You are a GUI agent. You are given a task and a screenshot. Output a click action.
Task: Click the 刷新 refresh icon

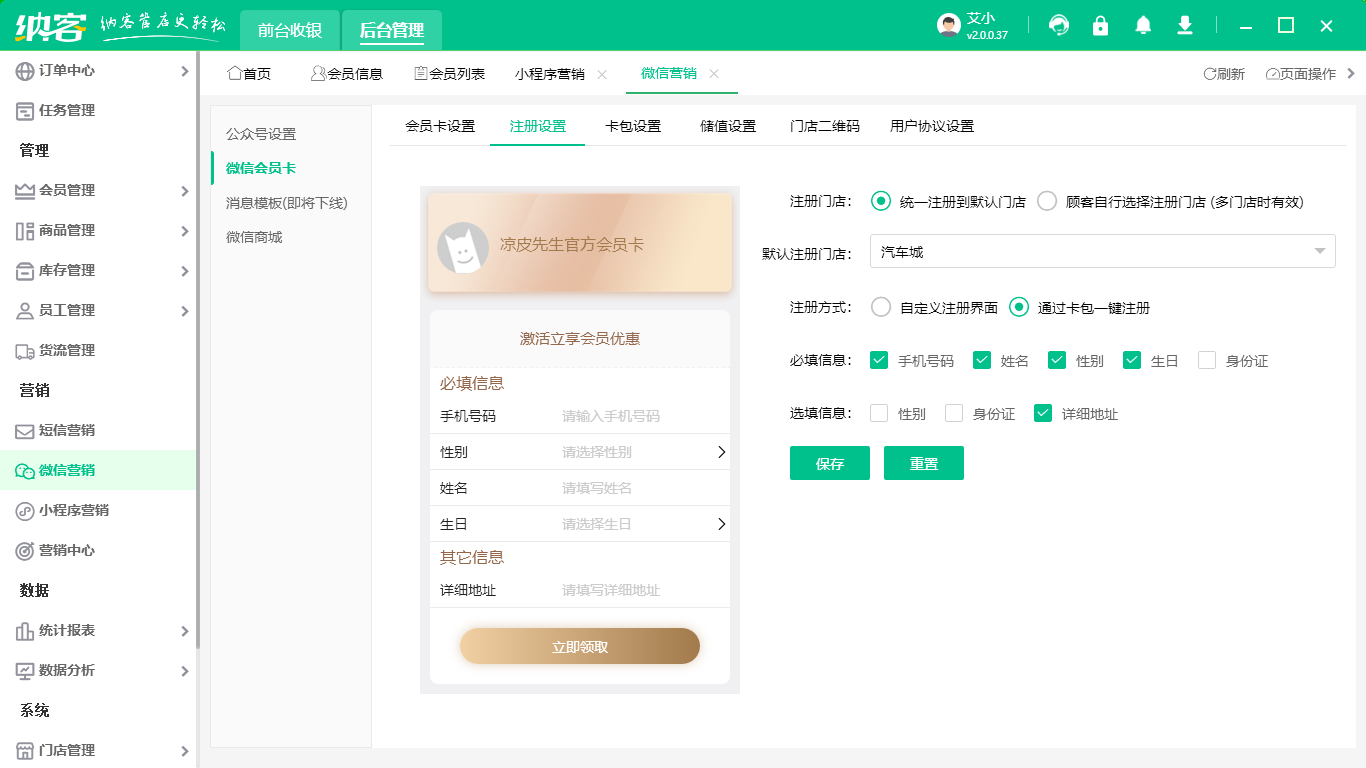coord(1210,74)
